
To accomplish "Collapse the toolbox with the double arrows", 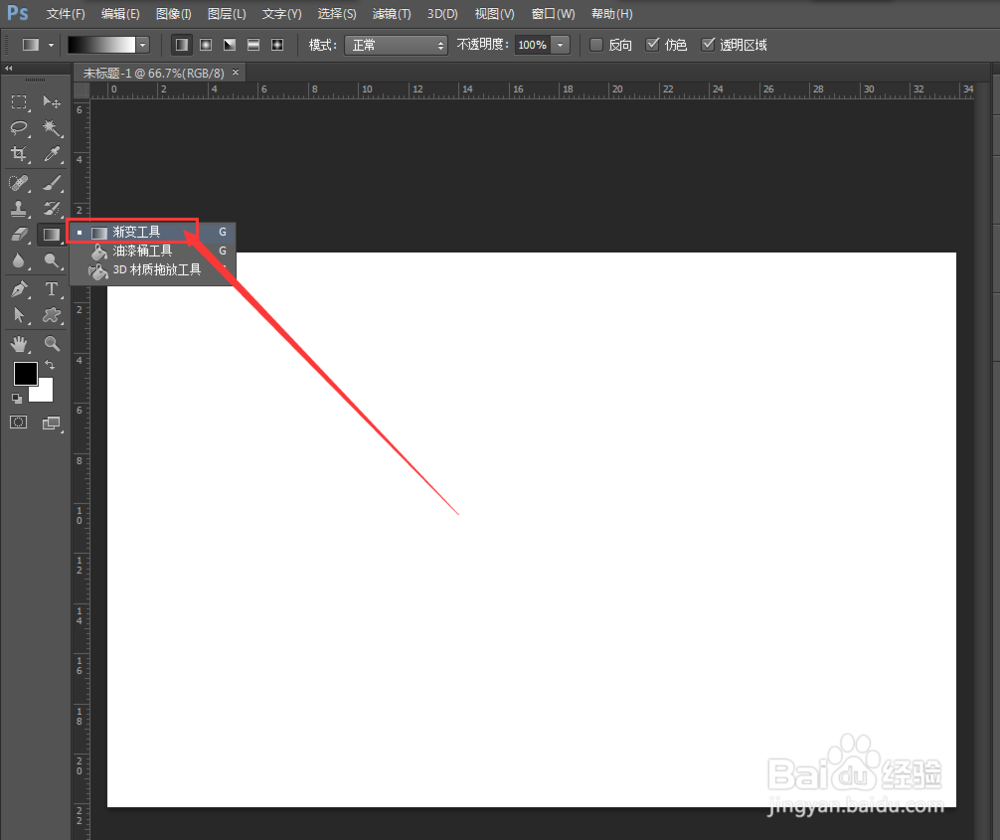I will (9, 68).
